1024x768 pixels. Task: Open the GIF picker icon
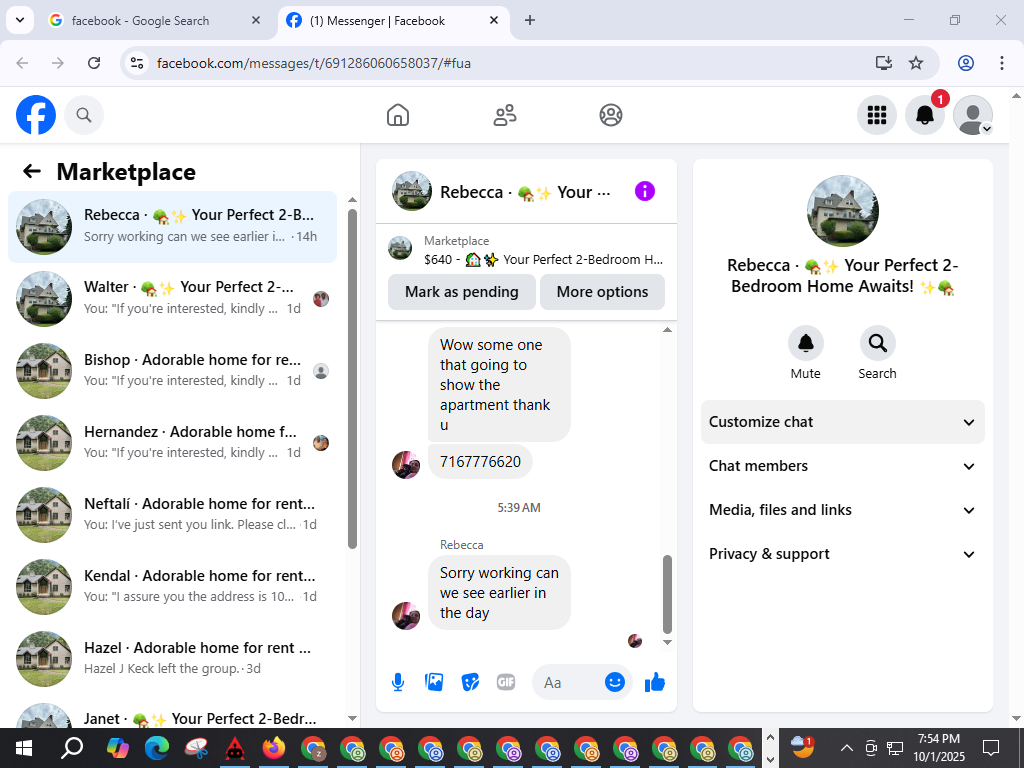click(506, 682)
